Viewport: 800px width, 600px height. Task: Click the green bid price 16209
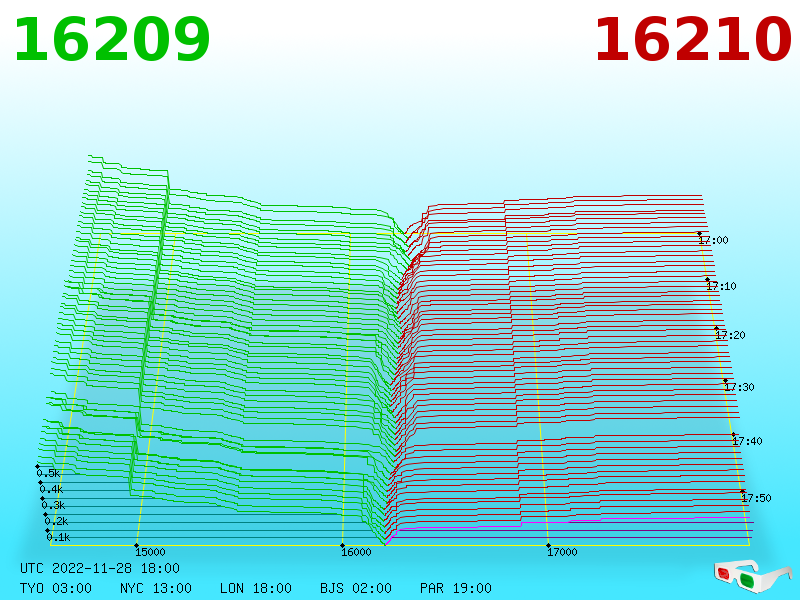coord(112,40)
